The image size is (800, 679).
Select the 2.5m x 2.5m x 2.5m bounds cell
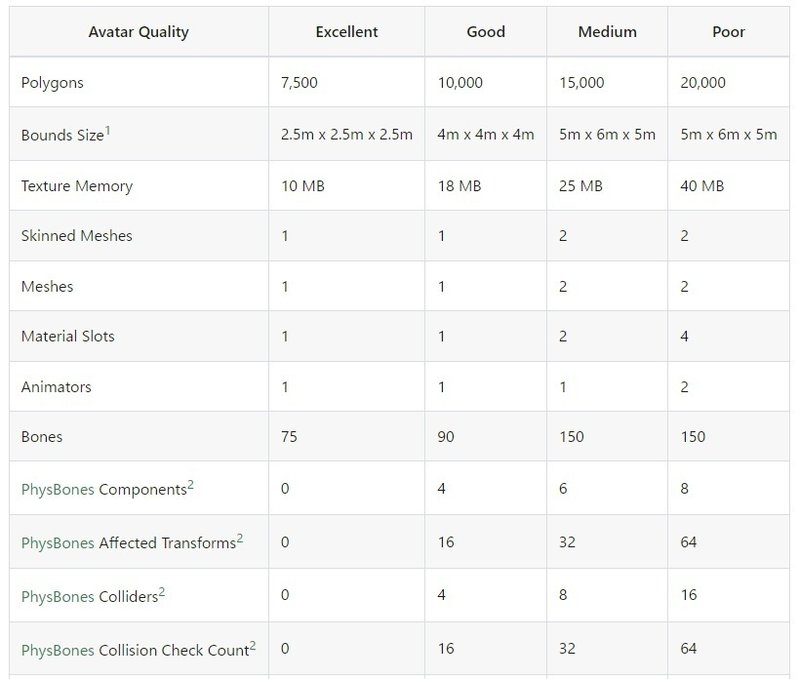[347, 135]
